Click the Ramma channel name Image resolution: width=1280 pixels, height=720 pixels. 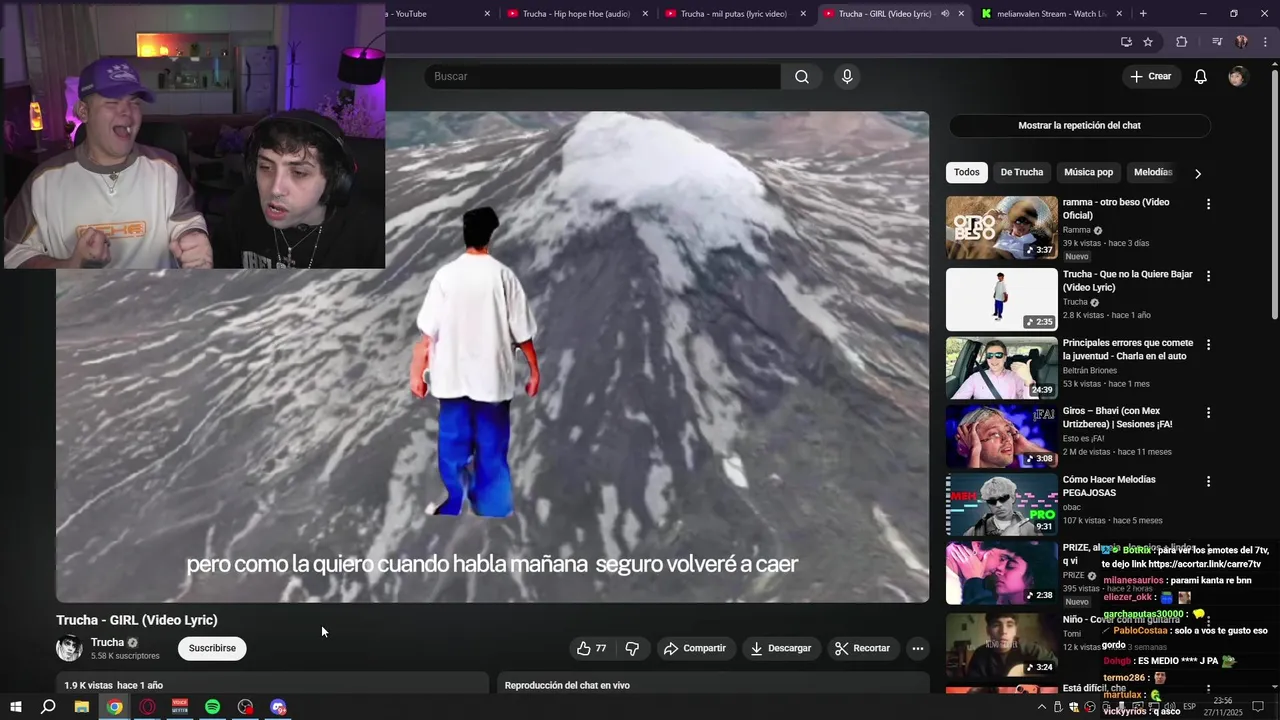coord(1077,230)
